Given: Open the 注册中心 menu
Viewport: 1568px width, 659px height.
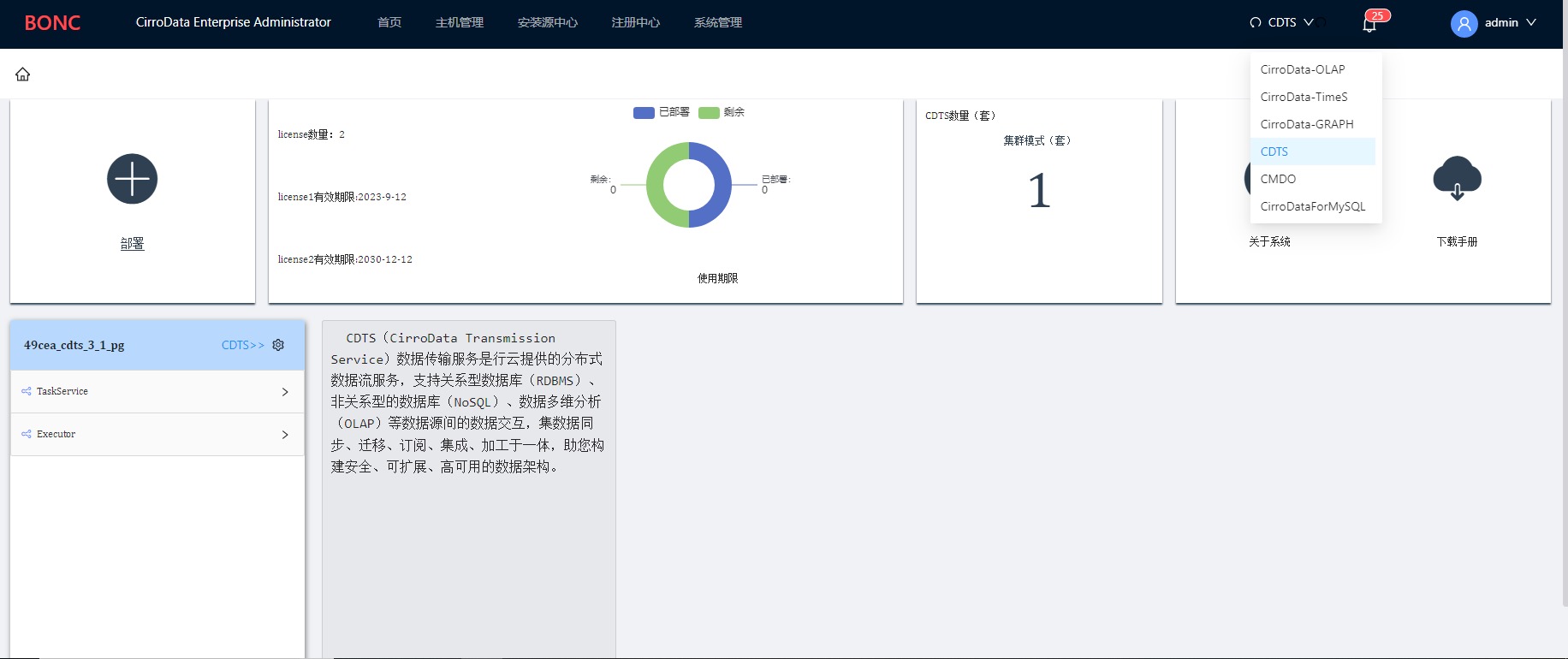Looking at the screenshot, I should pyautogui.click(x=636, y=22).
